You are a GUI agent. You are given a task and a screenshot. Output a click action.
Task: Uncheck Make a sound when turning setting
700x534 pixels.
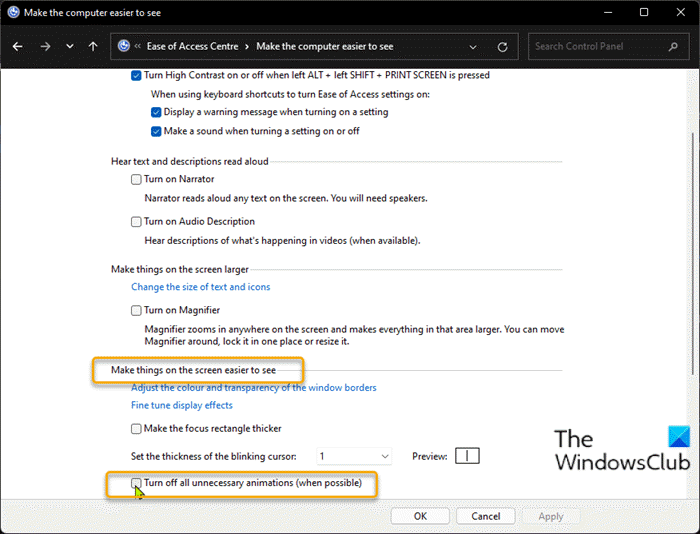point(156,131)
